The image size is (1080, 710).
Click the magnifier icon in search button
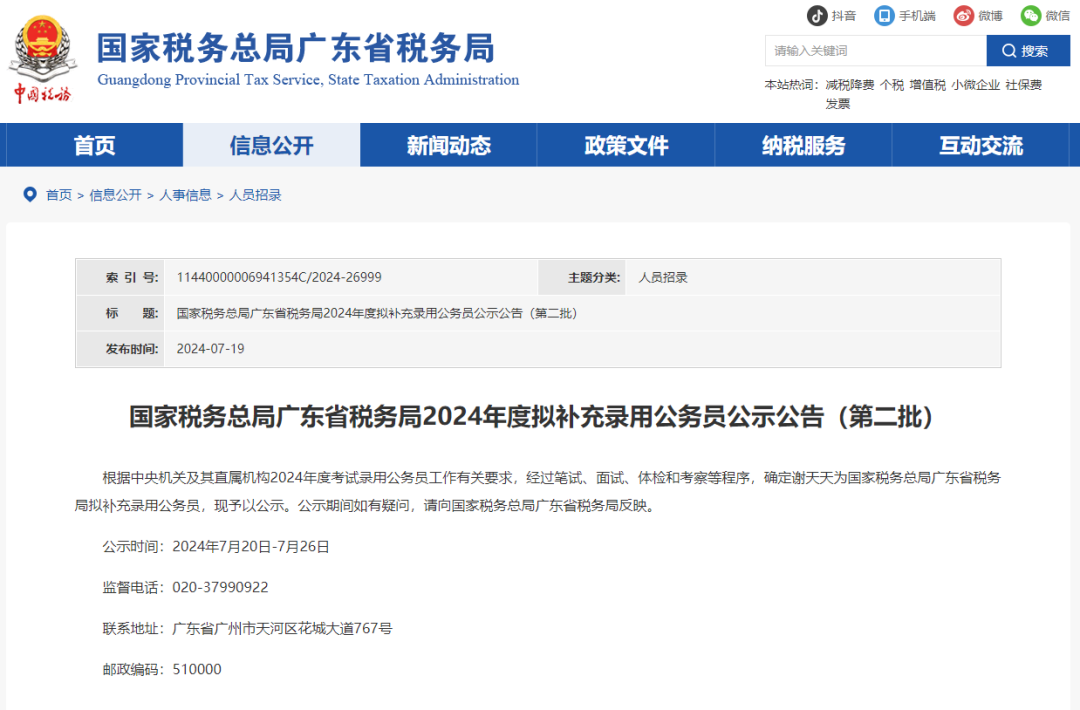(1010, 50)
